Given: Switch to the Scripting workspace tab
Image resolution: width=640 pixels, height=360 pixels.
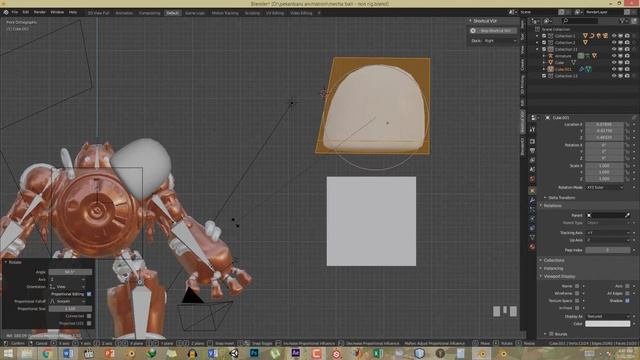Looking at the screenshot, I should (252, 13).
